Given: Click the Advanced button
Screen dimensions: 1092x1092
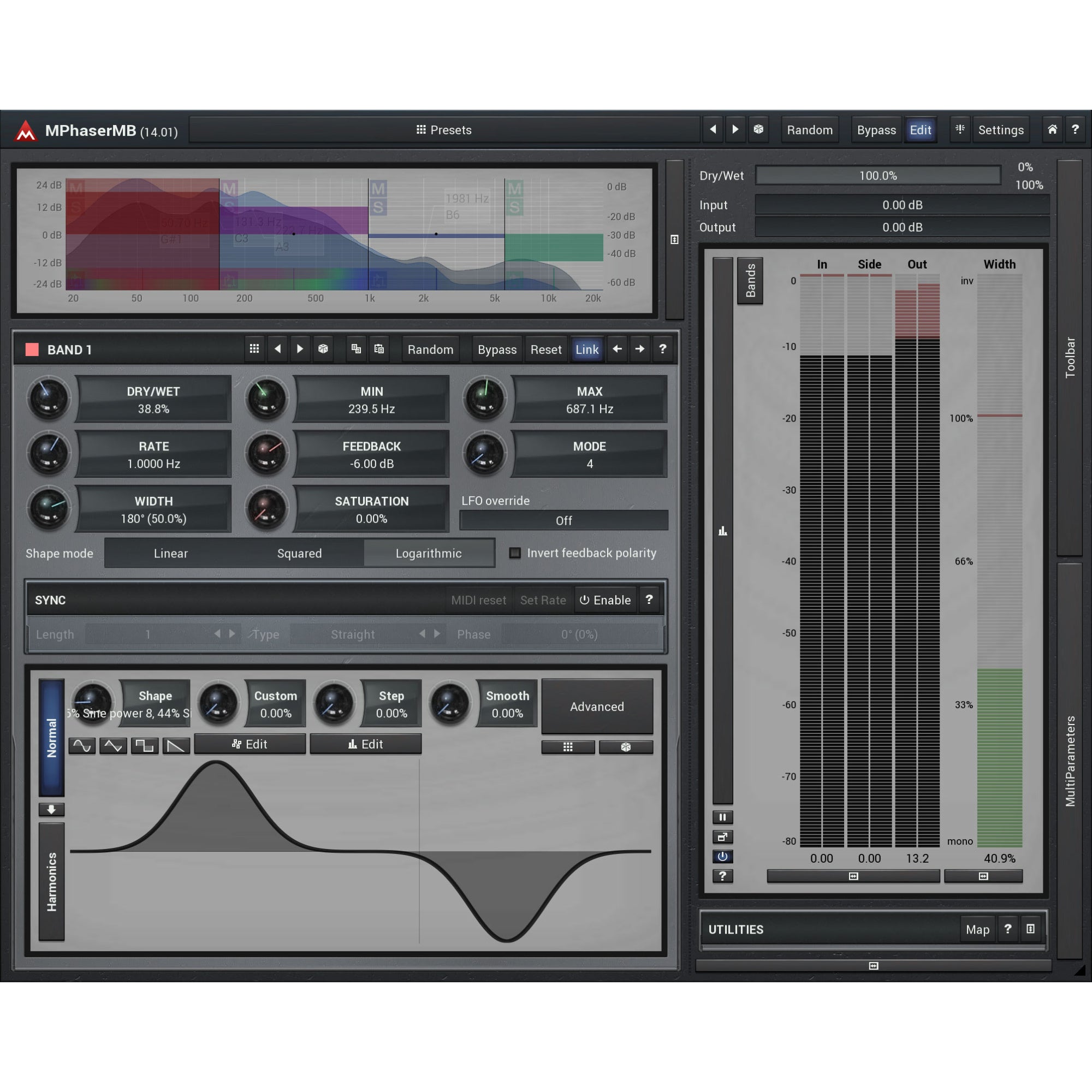Looking at the screenshot, I should (597, 707).
